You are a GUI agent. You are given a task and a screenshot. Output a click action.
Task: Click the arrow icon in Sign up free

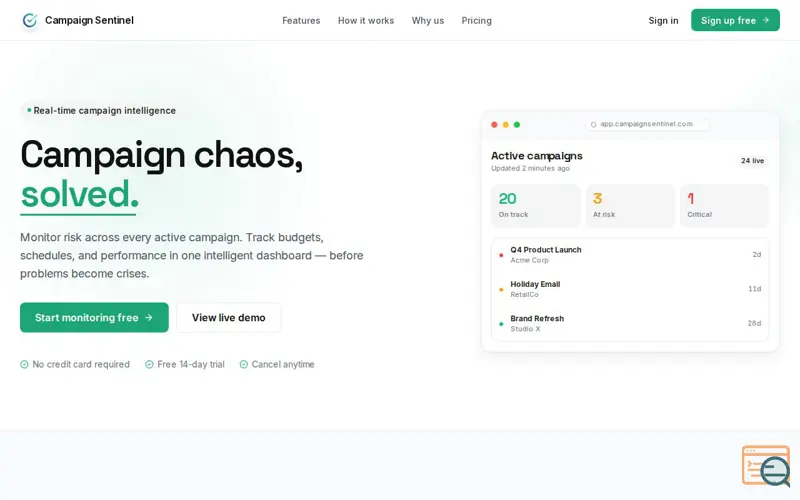[x=765, y=20]
